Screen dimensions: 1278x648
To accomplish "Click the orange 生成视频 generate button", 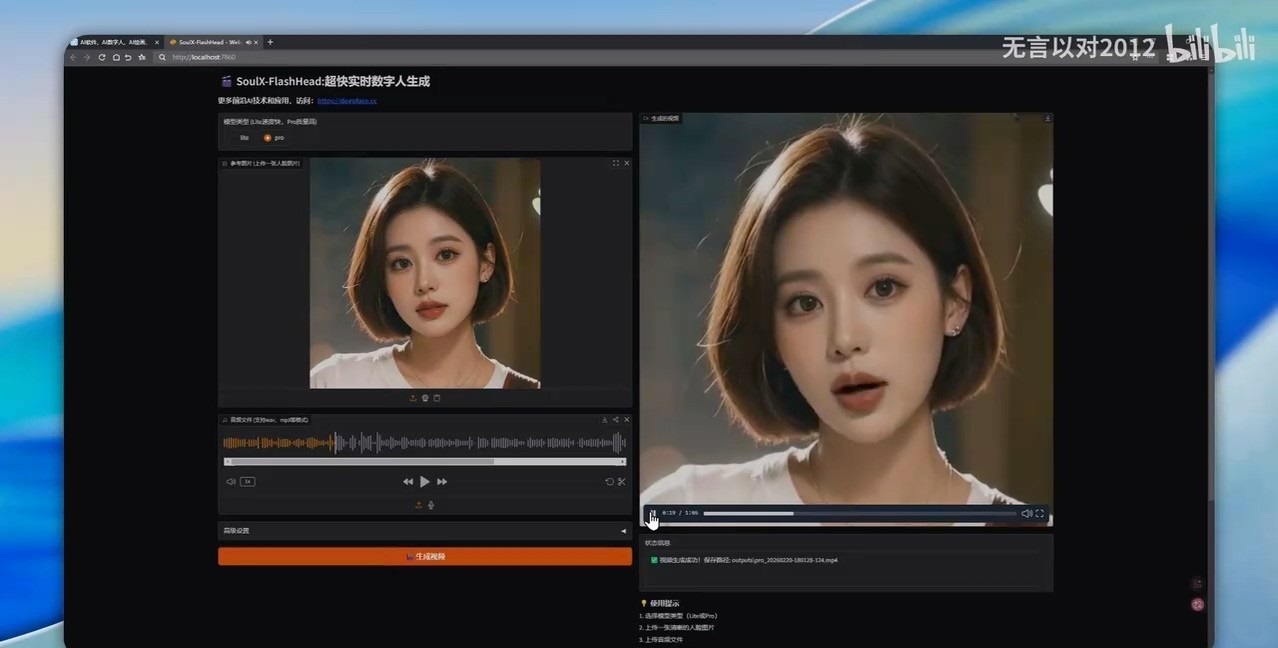I will [x=425, y=556].
